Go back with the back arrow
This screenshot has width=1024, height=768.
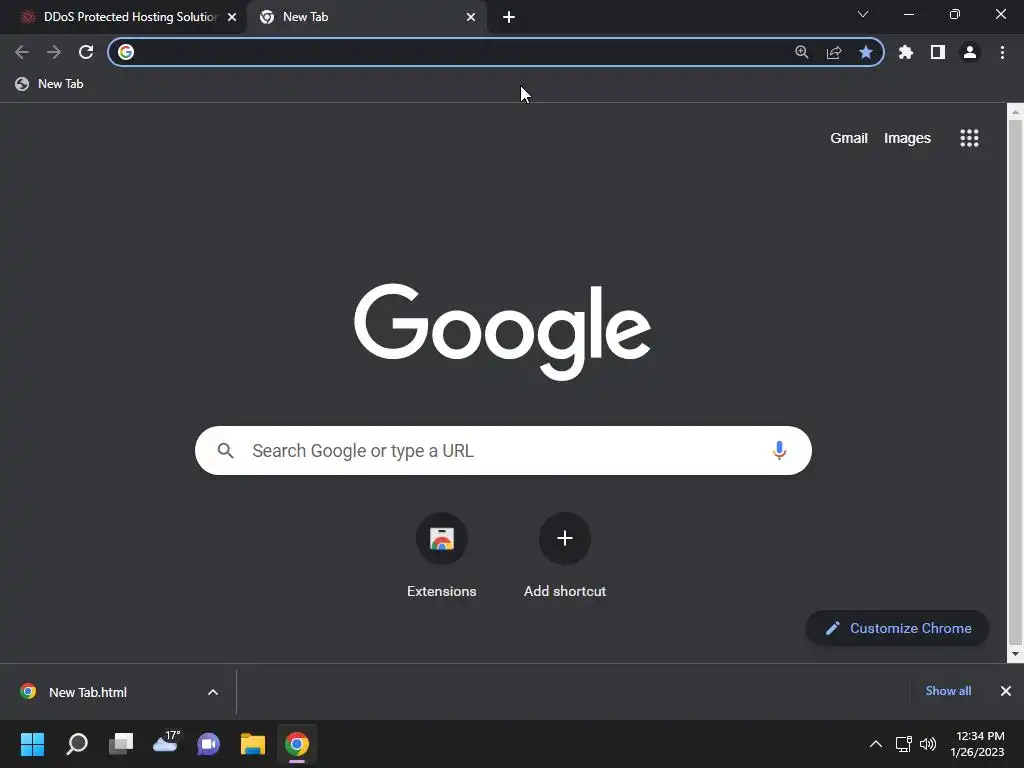pos(22,52)
